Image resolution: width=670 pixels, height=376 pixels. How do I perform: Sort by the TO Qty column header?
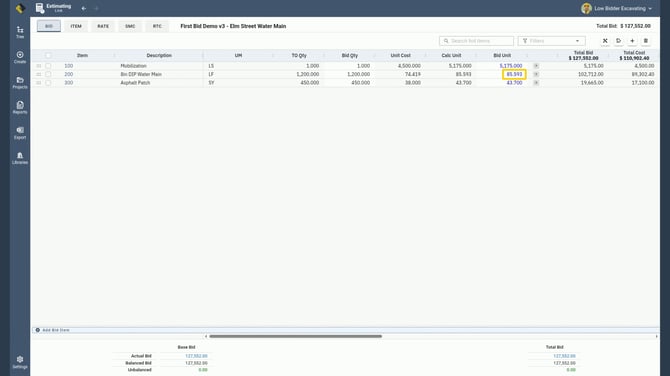click(299, 56)
